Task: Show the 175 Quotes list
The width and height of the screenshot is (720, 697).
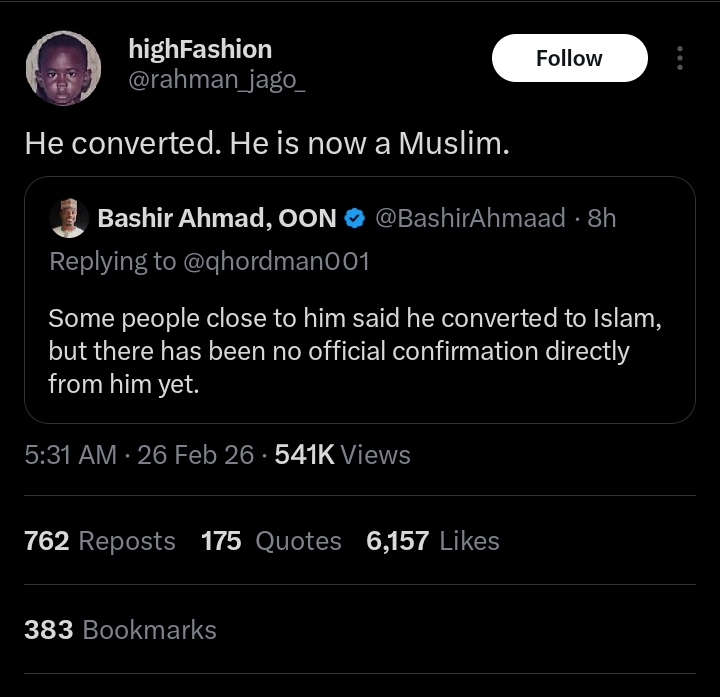Action: tap(271, 541)
